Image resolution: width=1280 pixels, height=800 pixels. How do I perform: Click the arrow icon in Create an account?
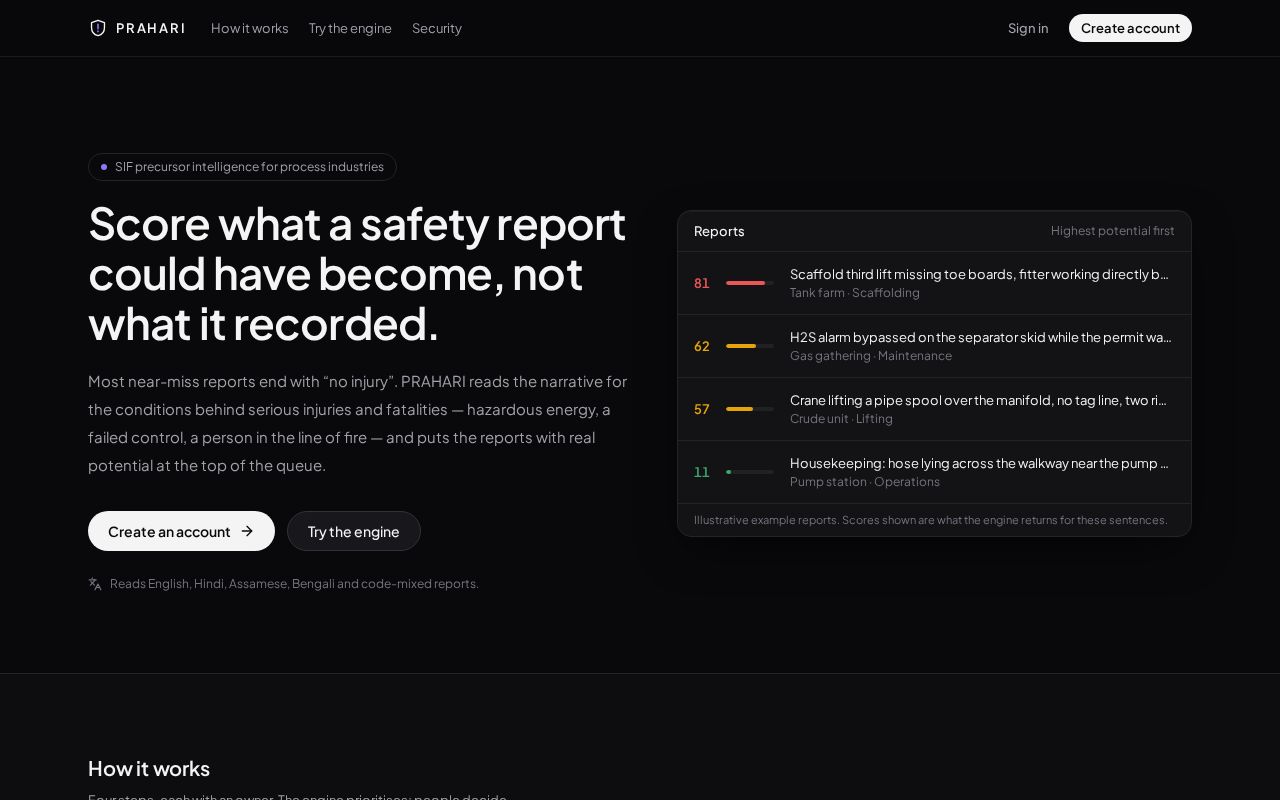pyautogui.click(x=247, y=531)
